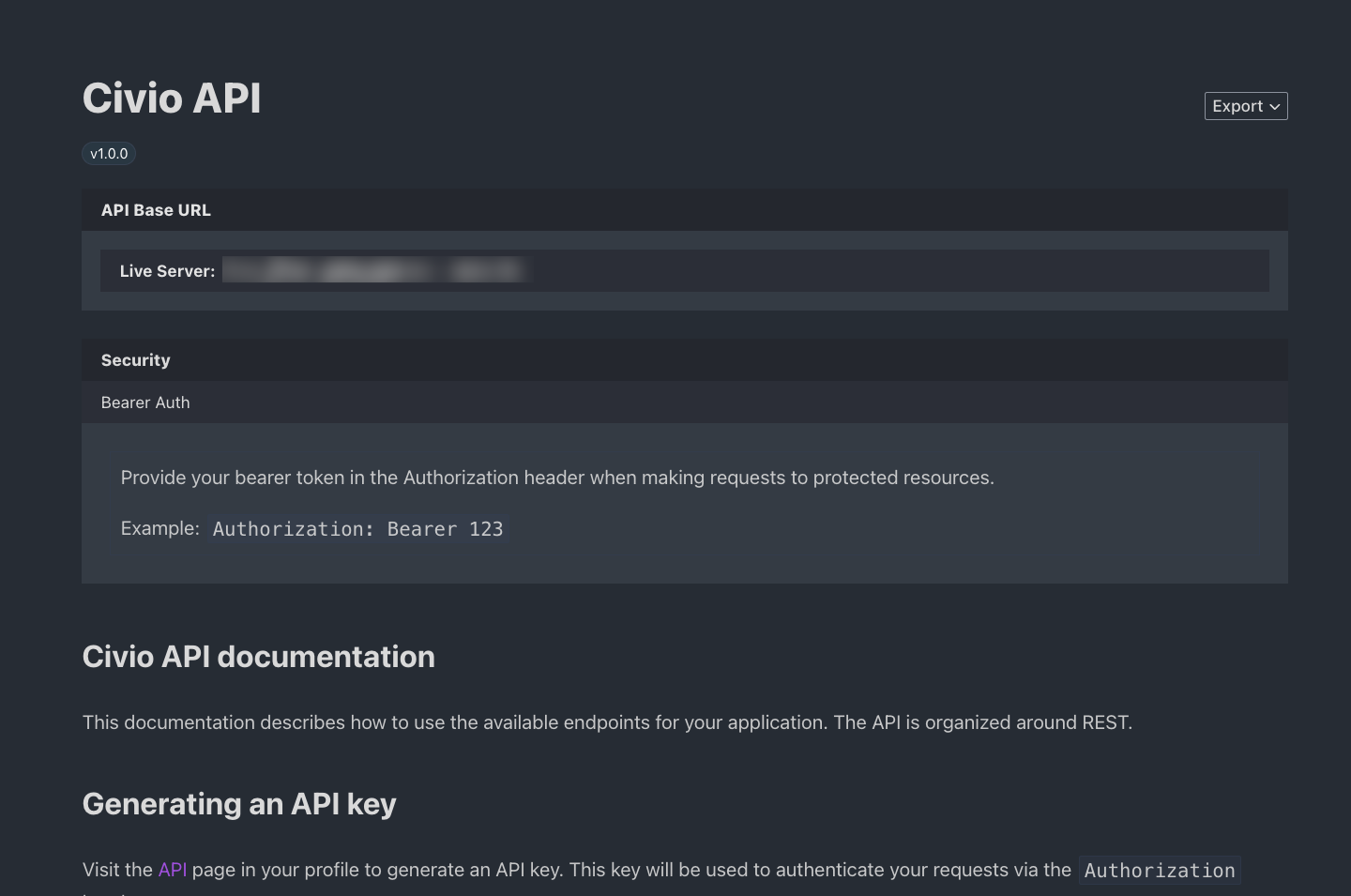Screen dimensions: 1351x896
Task: Click the Security section header
Action: (x=135, y=359)
